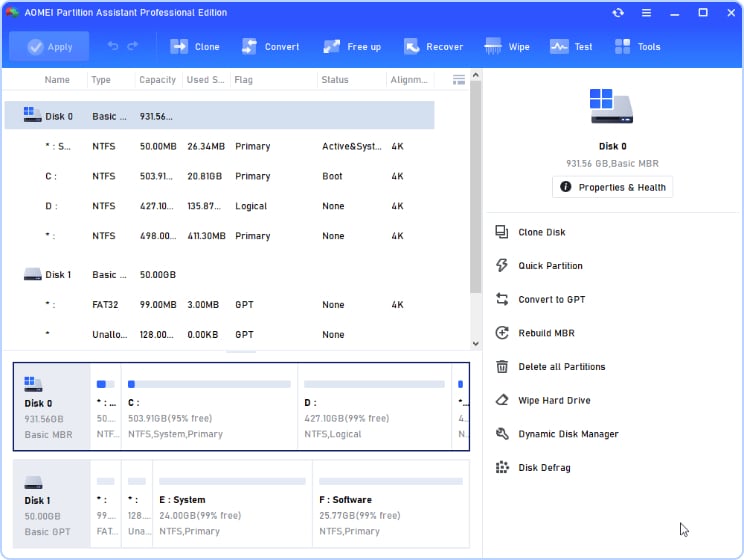
Task: Select Disk 1 block in disk map
Action: point(52,504)
